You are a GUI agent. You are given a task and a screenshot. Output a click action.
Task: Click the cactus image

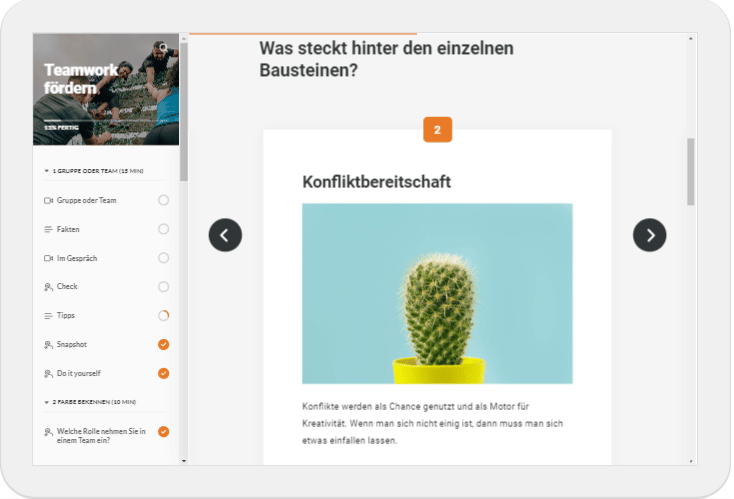point(437,294)
